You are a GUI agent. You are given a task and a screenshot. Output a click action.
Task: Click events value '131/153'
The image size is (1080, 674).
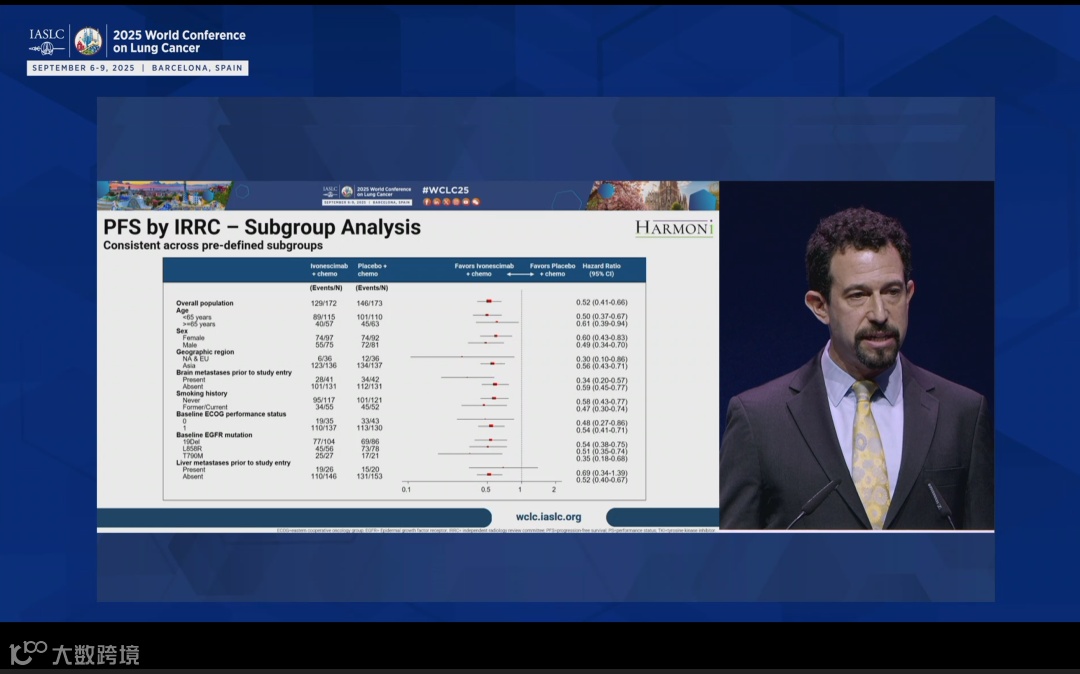click(369, 476)
